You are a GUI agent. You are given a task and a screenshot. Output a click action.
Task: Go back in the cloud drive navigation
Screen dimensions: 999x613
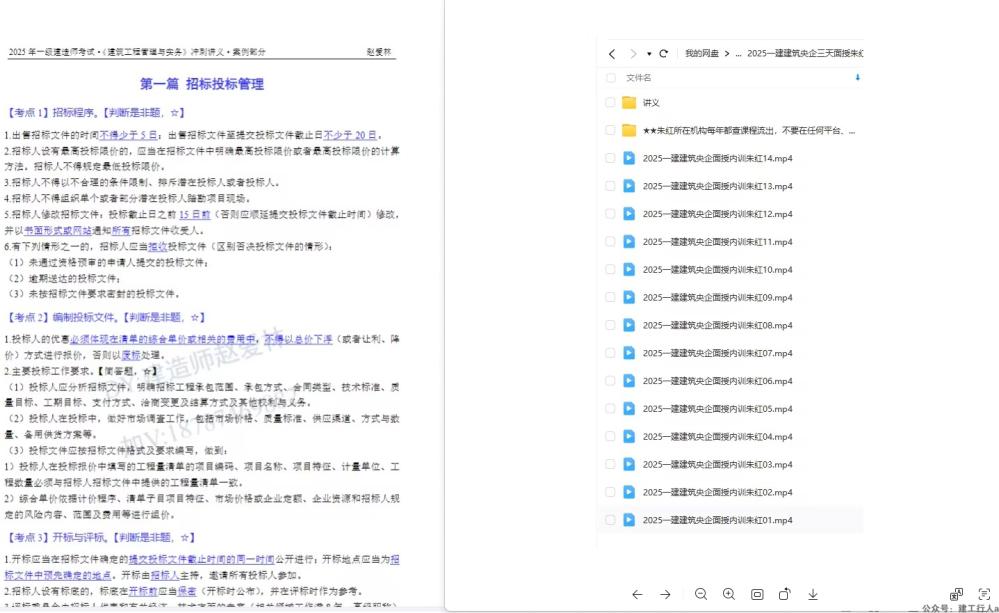click(612, 54)
